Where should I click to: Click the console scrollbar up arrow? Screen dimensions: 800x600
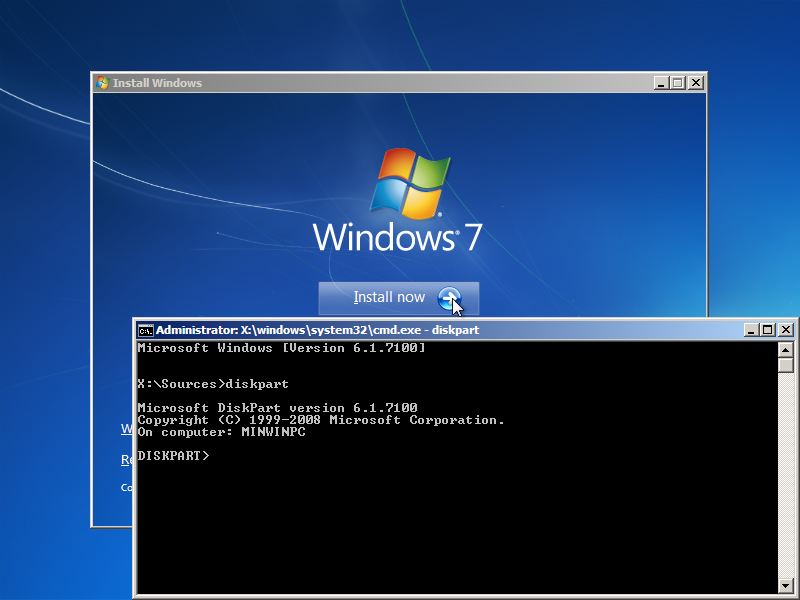tap(786, 349)
